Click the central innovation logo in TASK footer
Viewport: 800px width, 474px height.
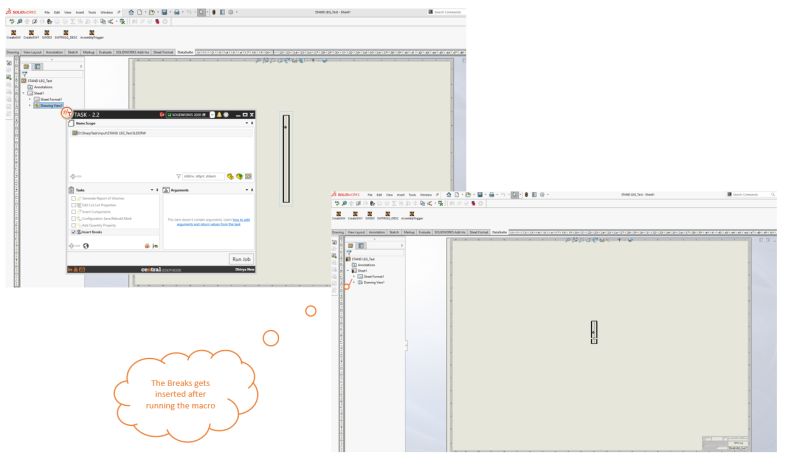161,269
